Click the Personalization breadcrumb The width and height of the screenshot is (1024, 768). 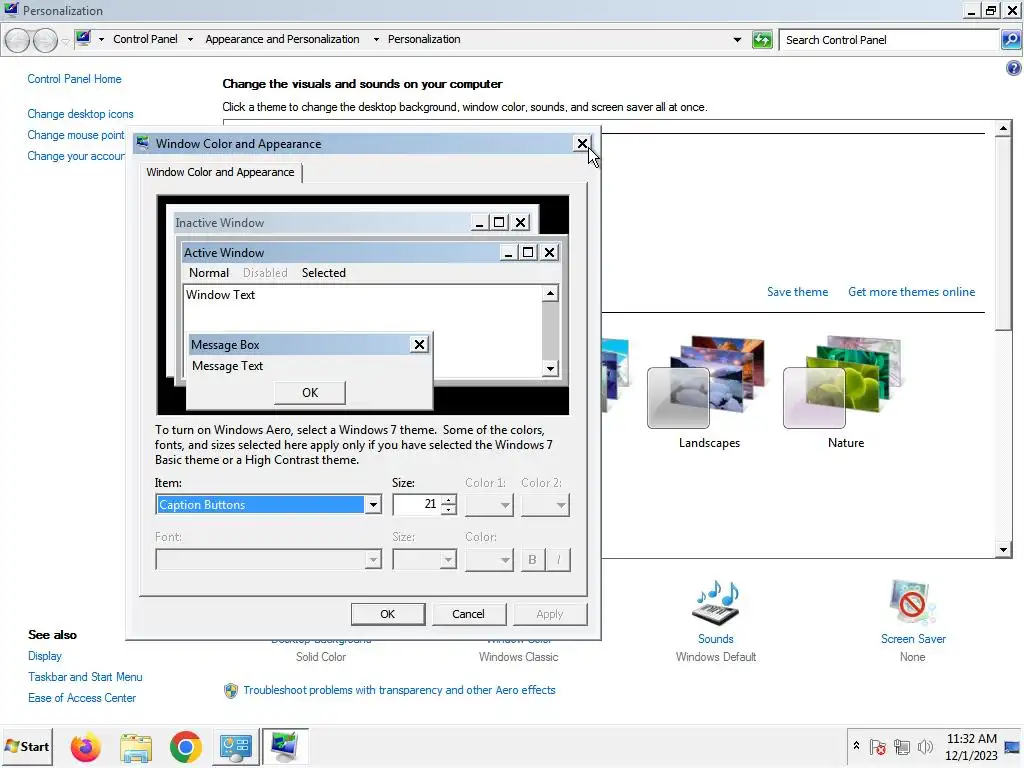pos(424,39)
